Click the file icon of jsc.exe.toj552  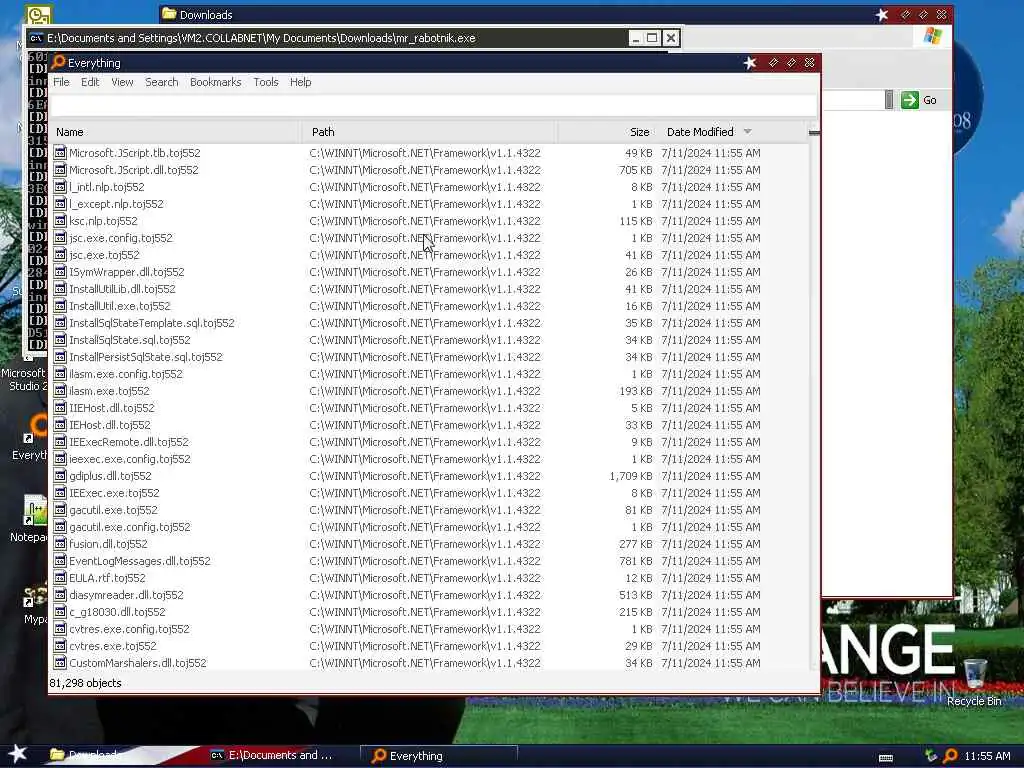[60, 255]
